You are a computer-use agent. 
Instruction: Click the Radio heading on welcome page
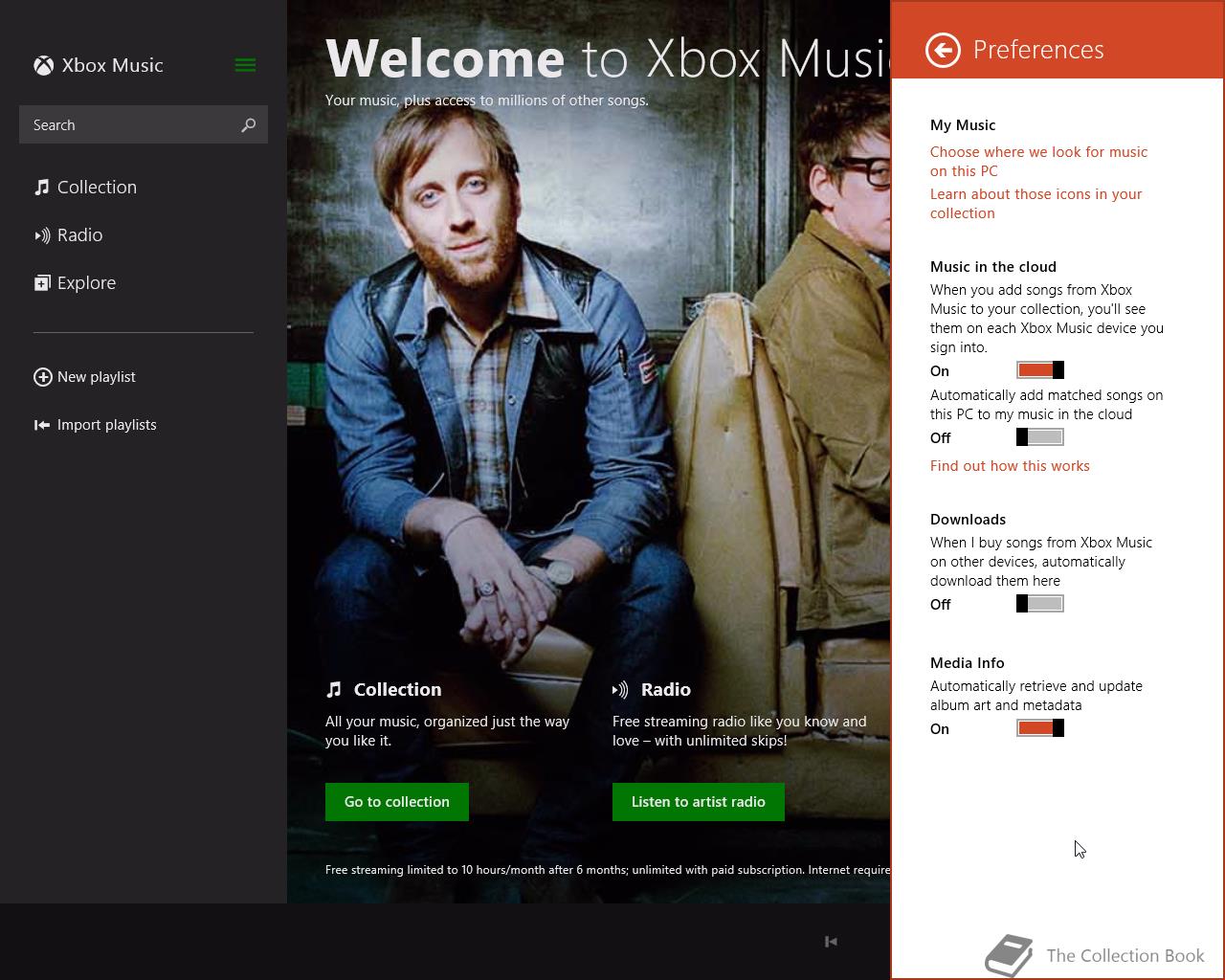coord(666,689)
